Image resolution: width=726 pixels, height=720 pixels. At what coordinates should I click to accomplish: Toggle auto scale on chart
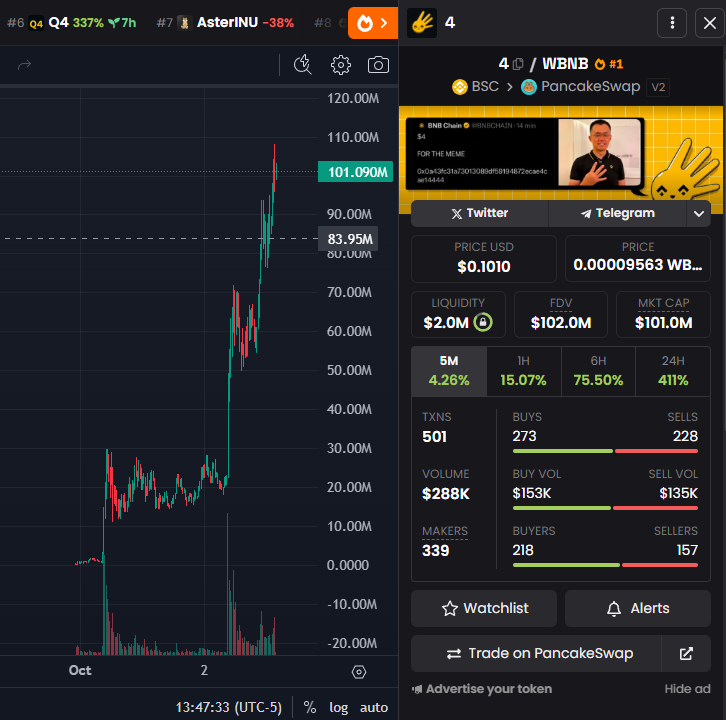click(x=374, y=707)
